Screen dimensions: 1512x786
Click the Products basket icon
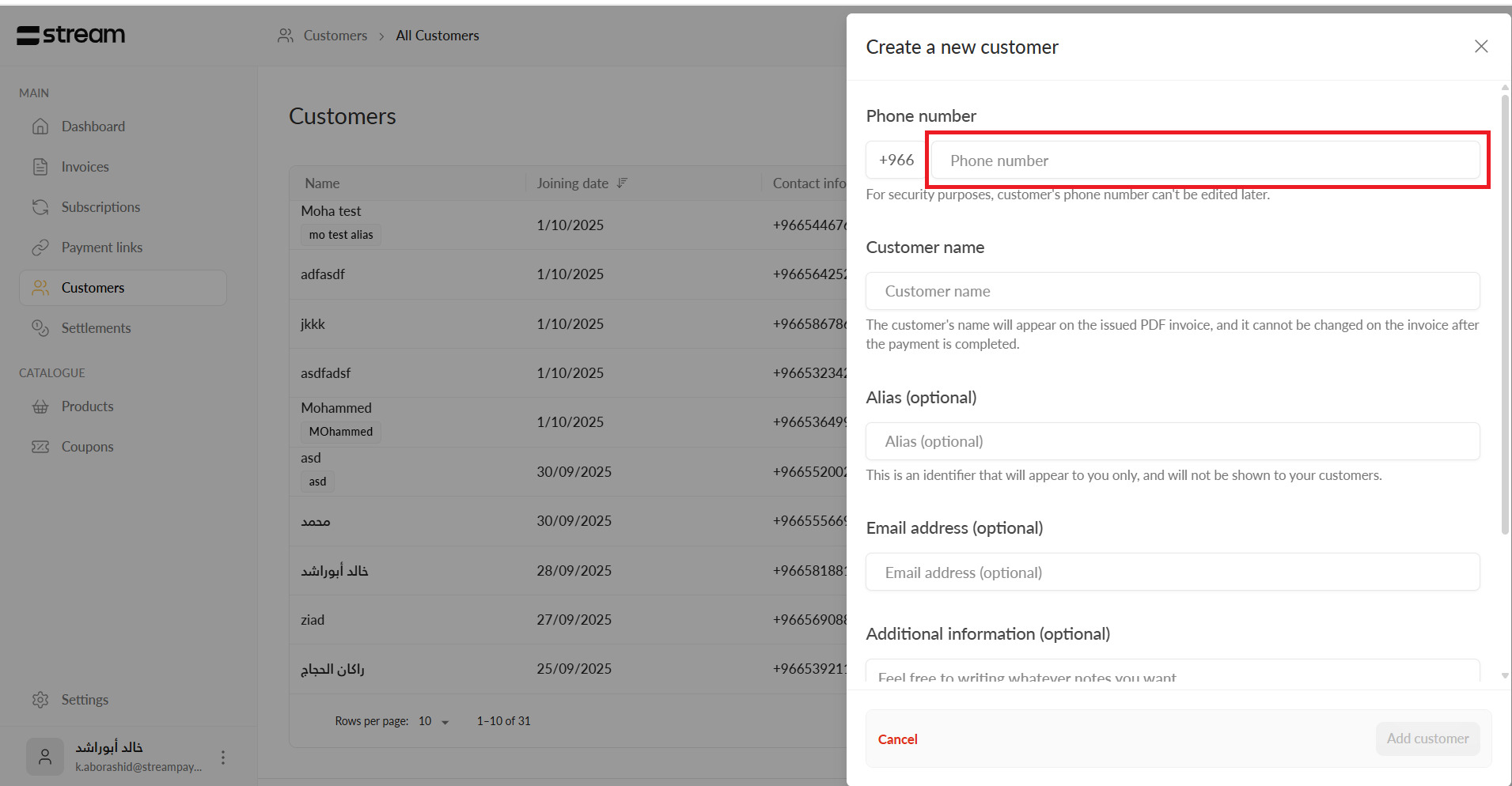pos(40,406)
